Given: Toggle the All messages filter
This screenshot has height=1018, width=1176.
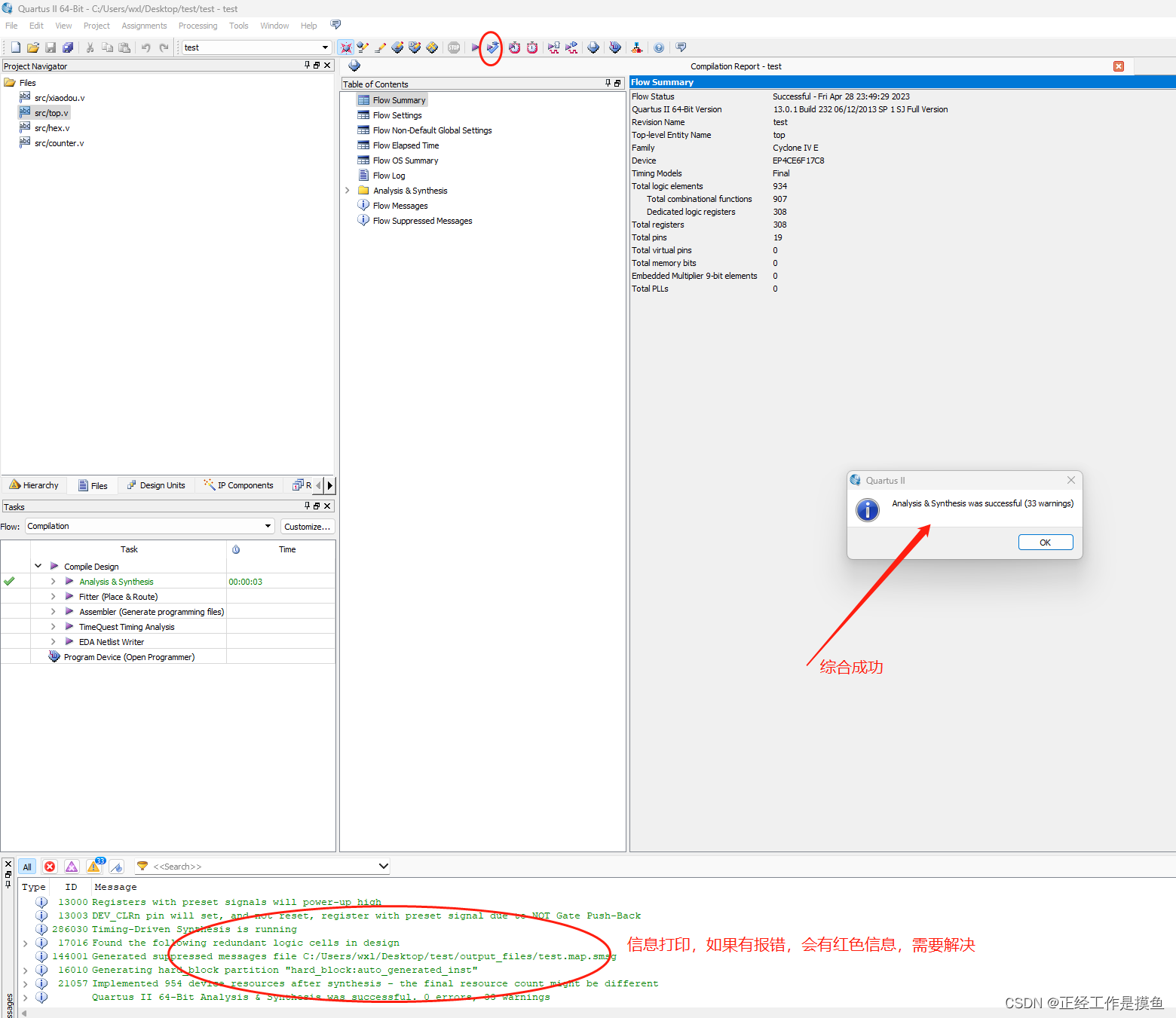Looking at the screenshot, I should click(x=27, y=867).
